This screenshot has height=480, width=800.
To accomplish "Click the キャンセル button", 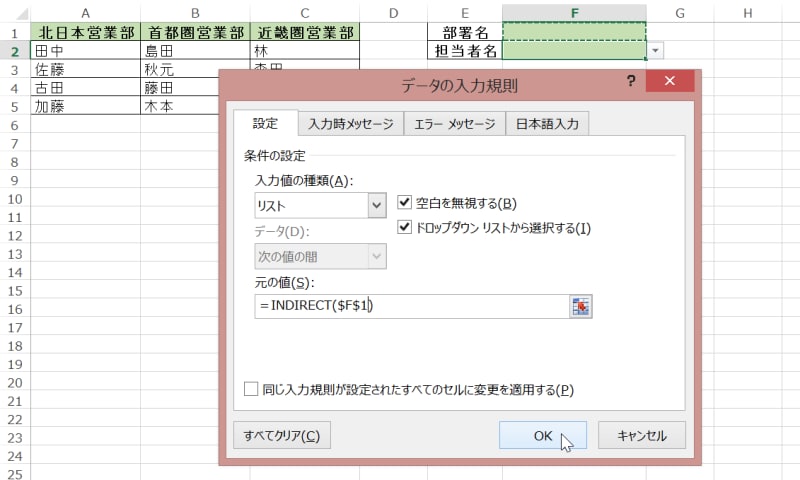I will coord(642,435).
